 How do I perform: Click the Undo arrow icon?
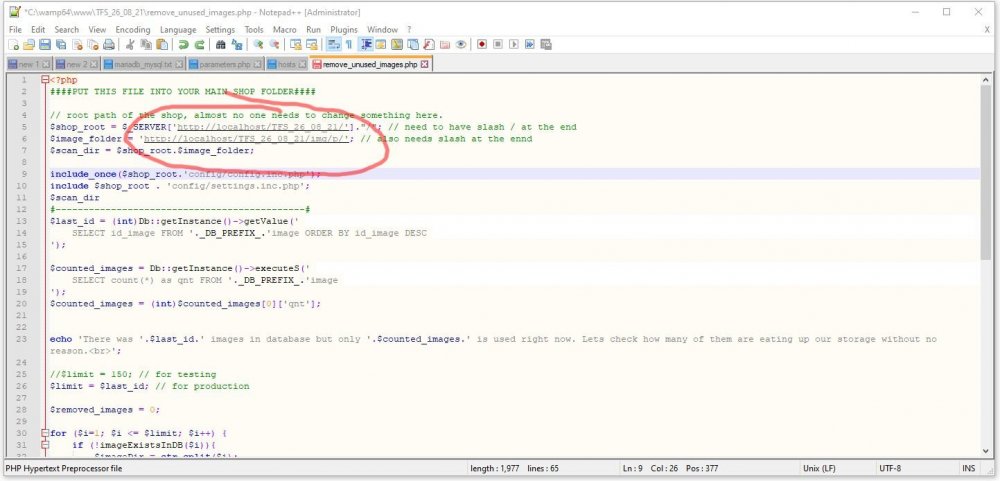coord(184,45)
